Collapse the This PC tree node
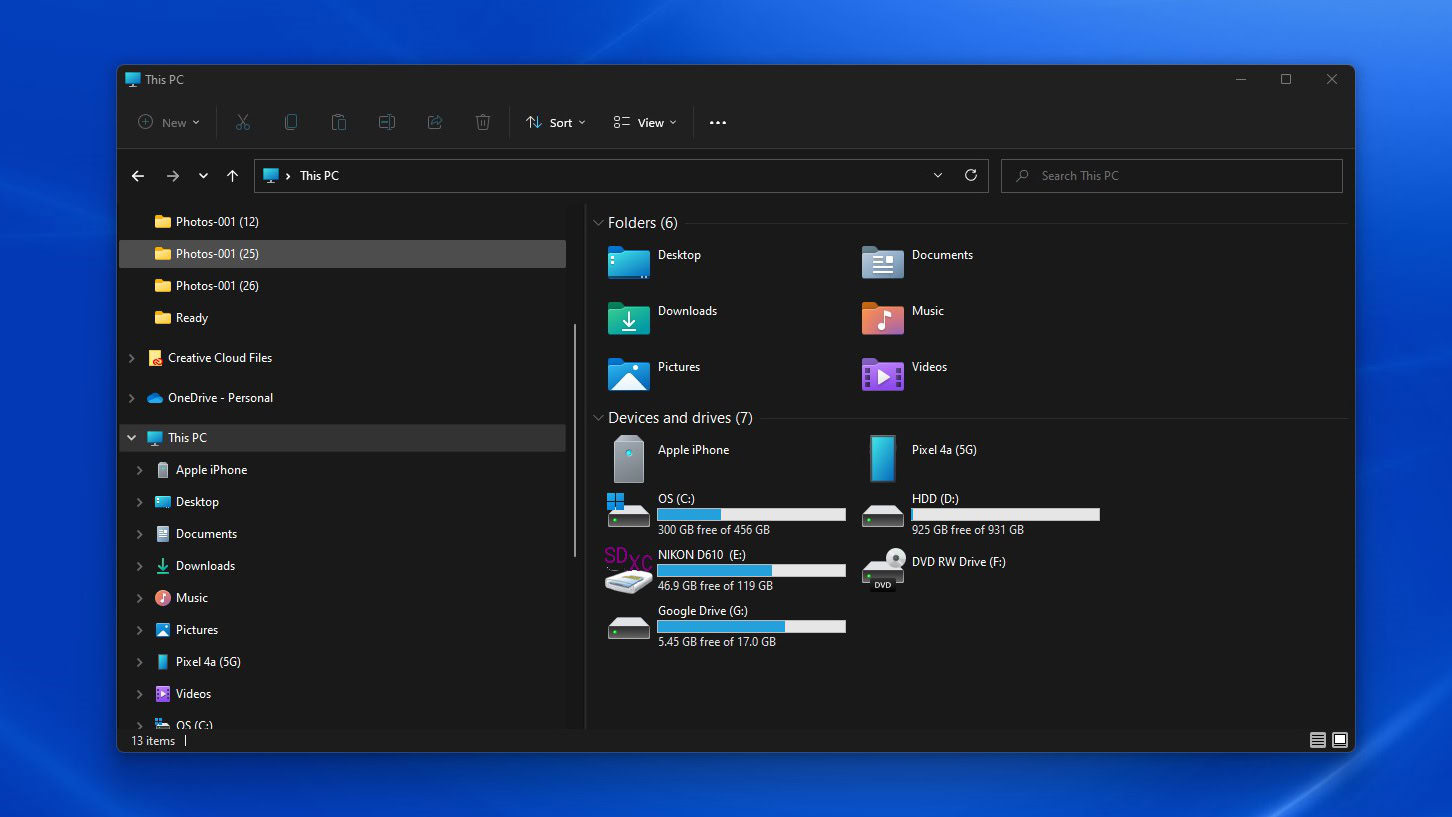1452x817 pixels. tap(132, 438)
